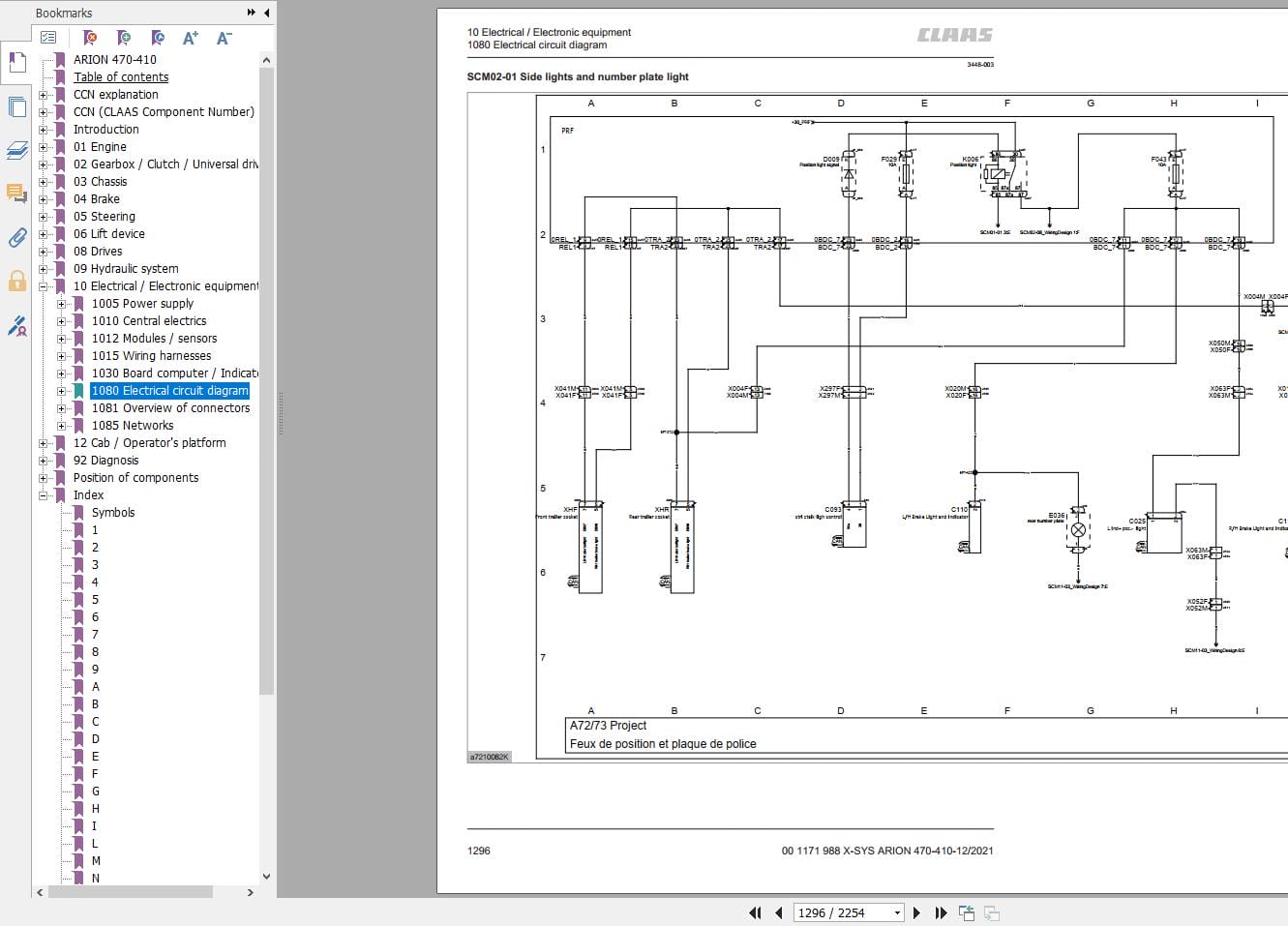1288x926 pixels.
Task: Collapse the Bookmarks panel with the left arrow
Action: 266,13
